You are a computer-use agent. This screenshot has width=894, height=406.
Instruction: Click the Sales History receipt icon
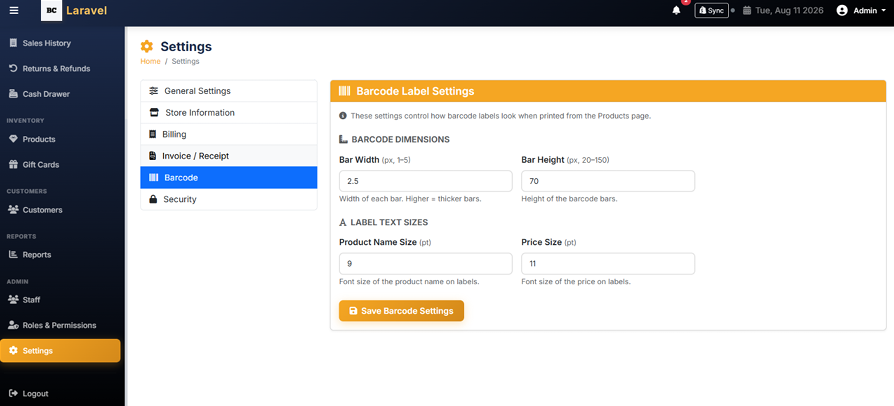point(13,43)
